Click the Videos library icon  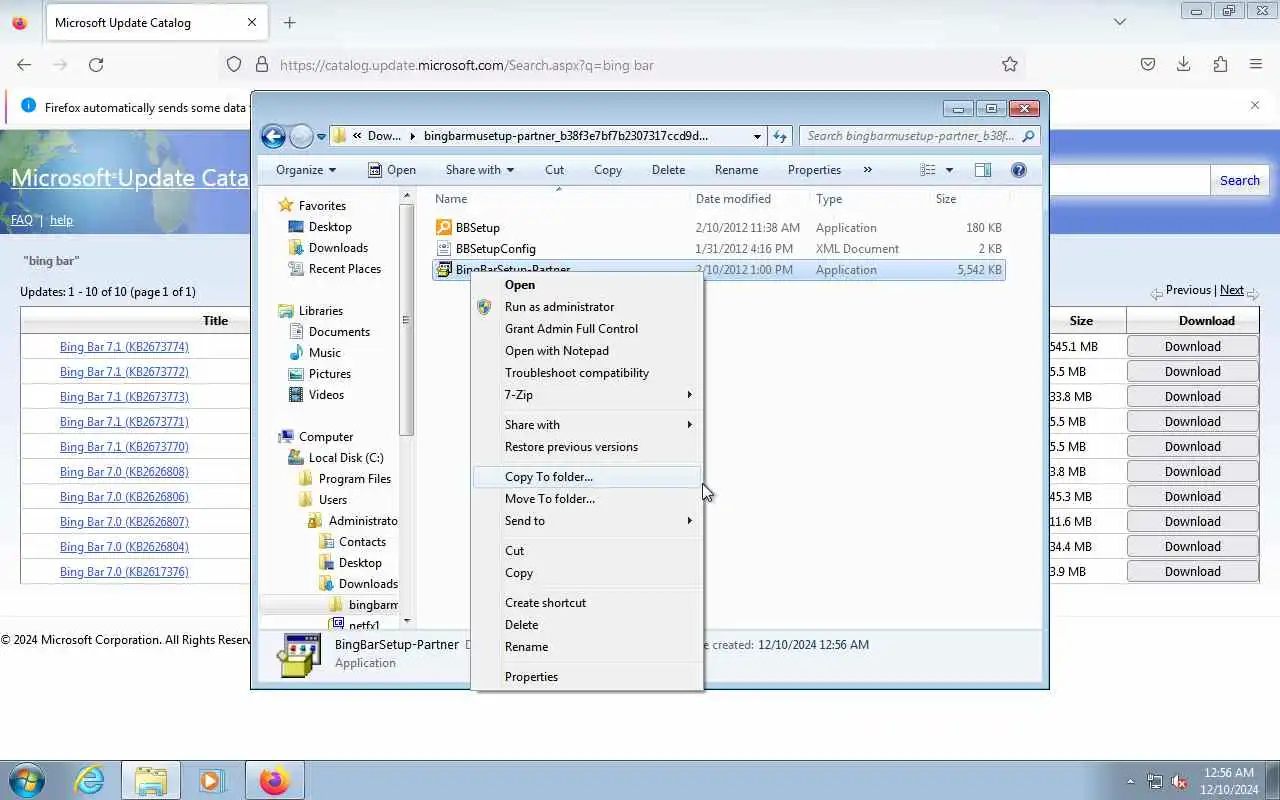click(296, 395)
